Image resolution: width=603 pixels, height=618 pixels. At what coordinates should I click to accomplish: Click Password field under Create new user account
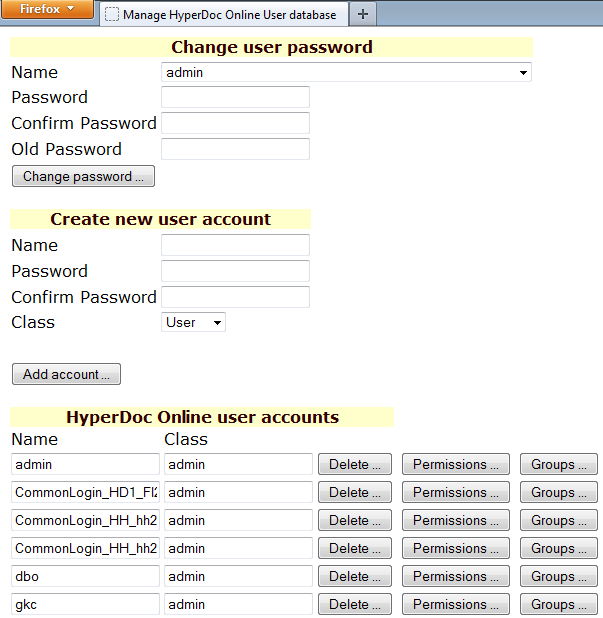click(235, 271)
